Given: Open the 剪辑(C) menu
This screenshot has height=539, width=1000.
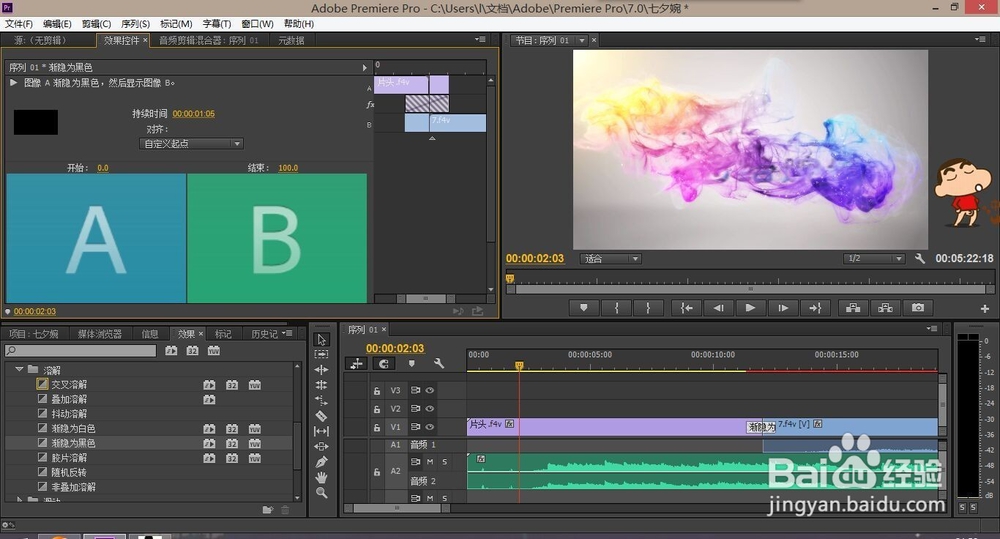Looking at the screenshot, I should coord(96,24).
